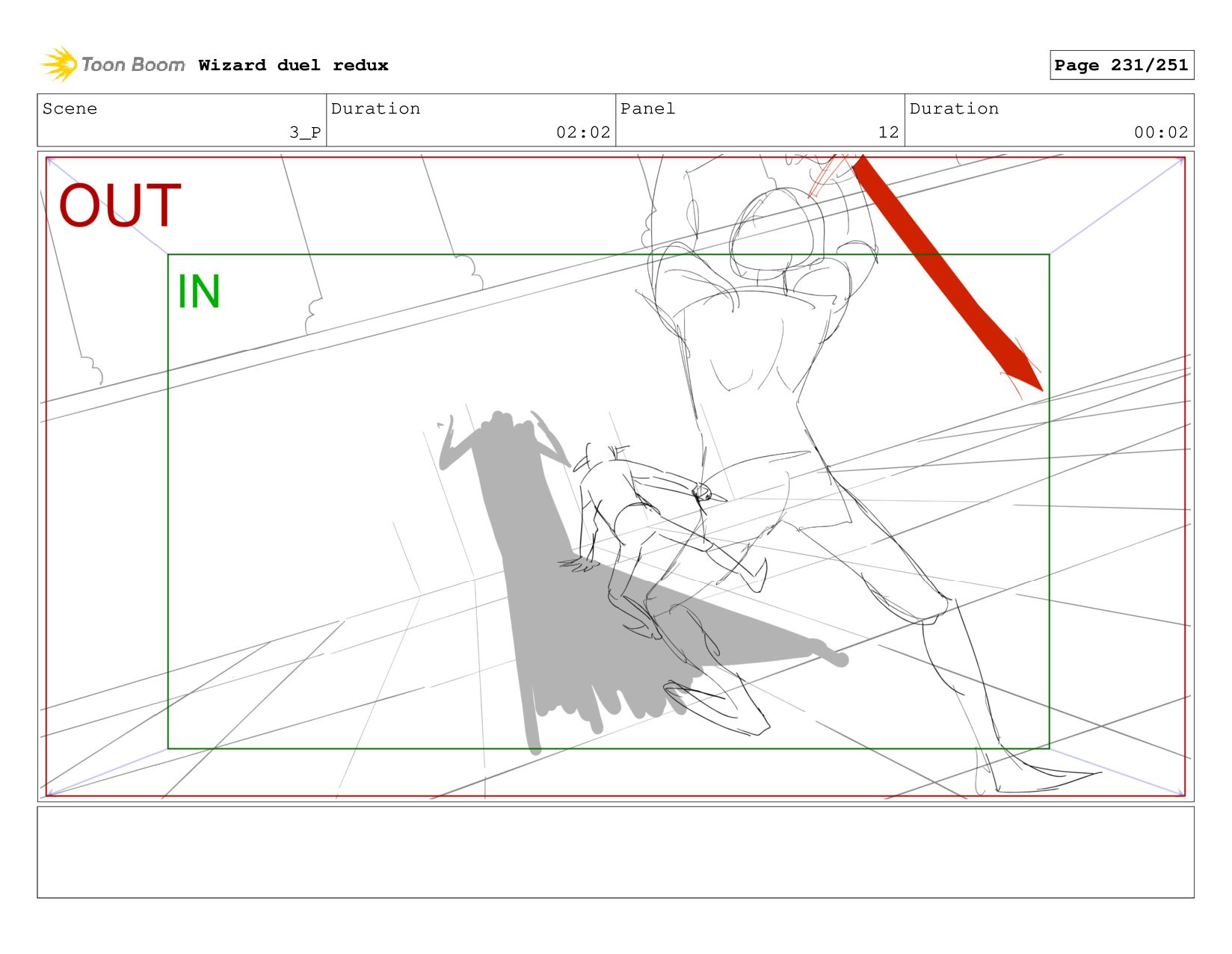Click the 'Panel' header label
1232x954 pixels.
(x=647, y=108)
